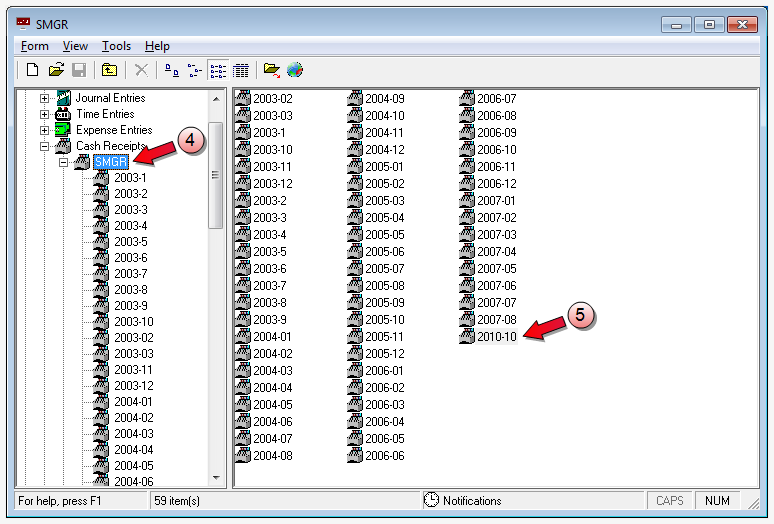Click the Delete X toolbar icon

(141, 70)
